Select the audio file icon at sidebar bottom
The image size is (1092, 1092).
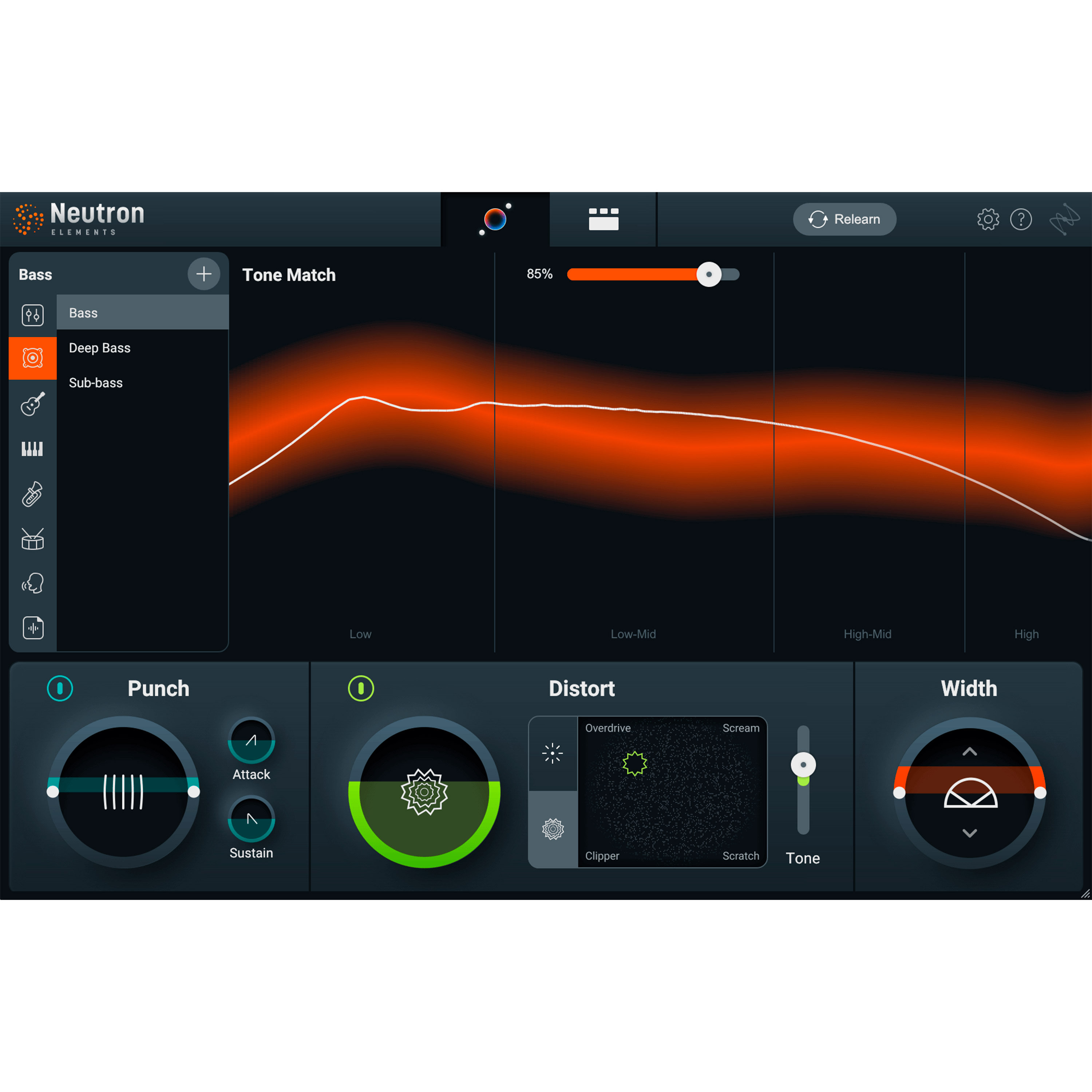pos(32,628)
